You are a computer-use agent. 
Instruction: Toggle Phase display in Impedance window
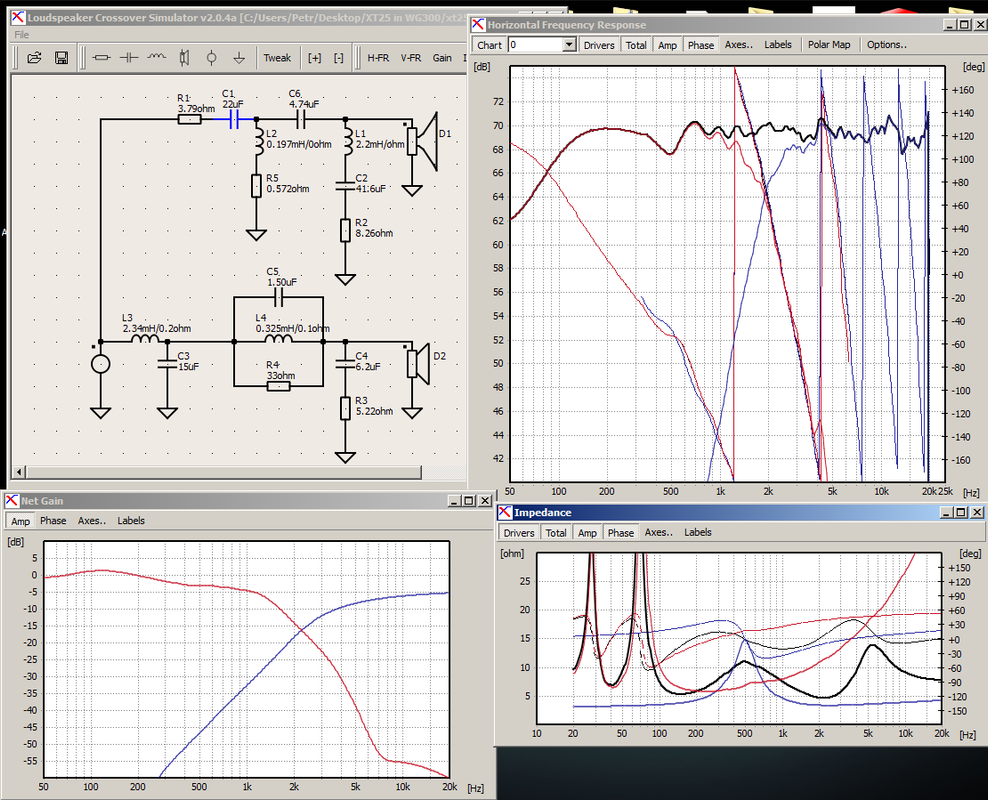click(621, 533)
